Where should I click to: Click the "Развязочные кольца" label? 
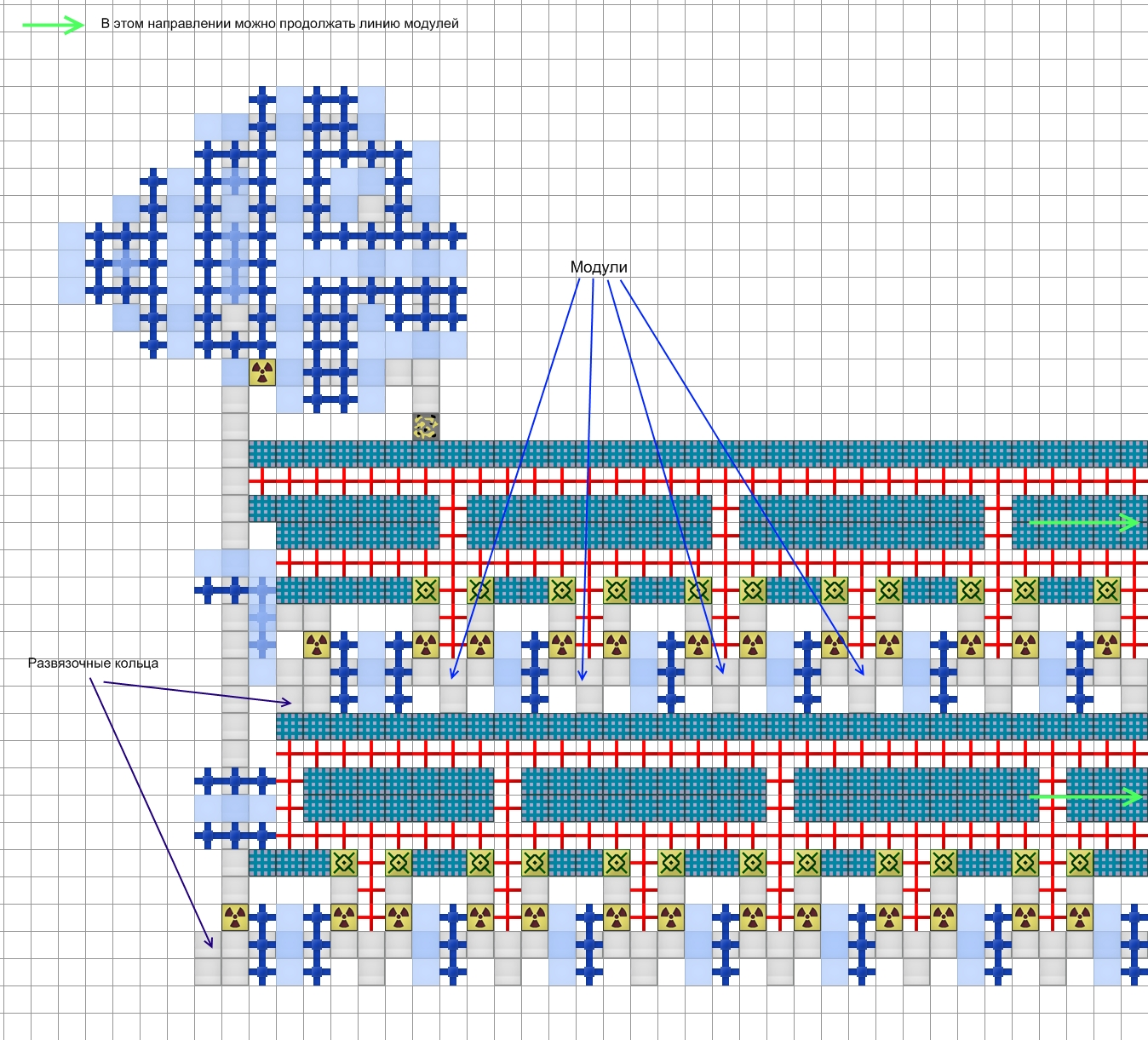coord(93,664)
